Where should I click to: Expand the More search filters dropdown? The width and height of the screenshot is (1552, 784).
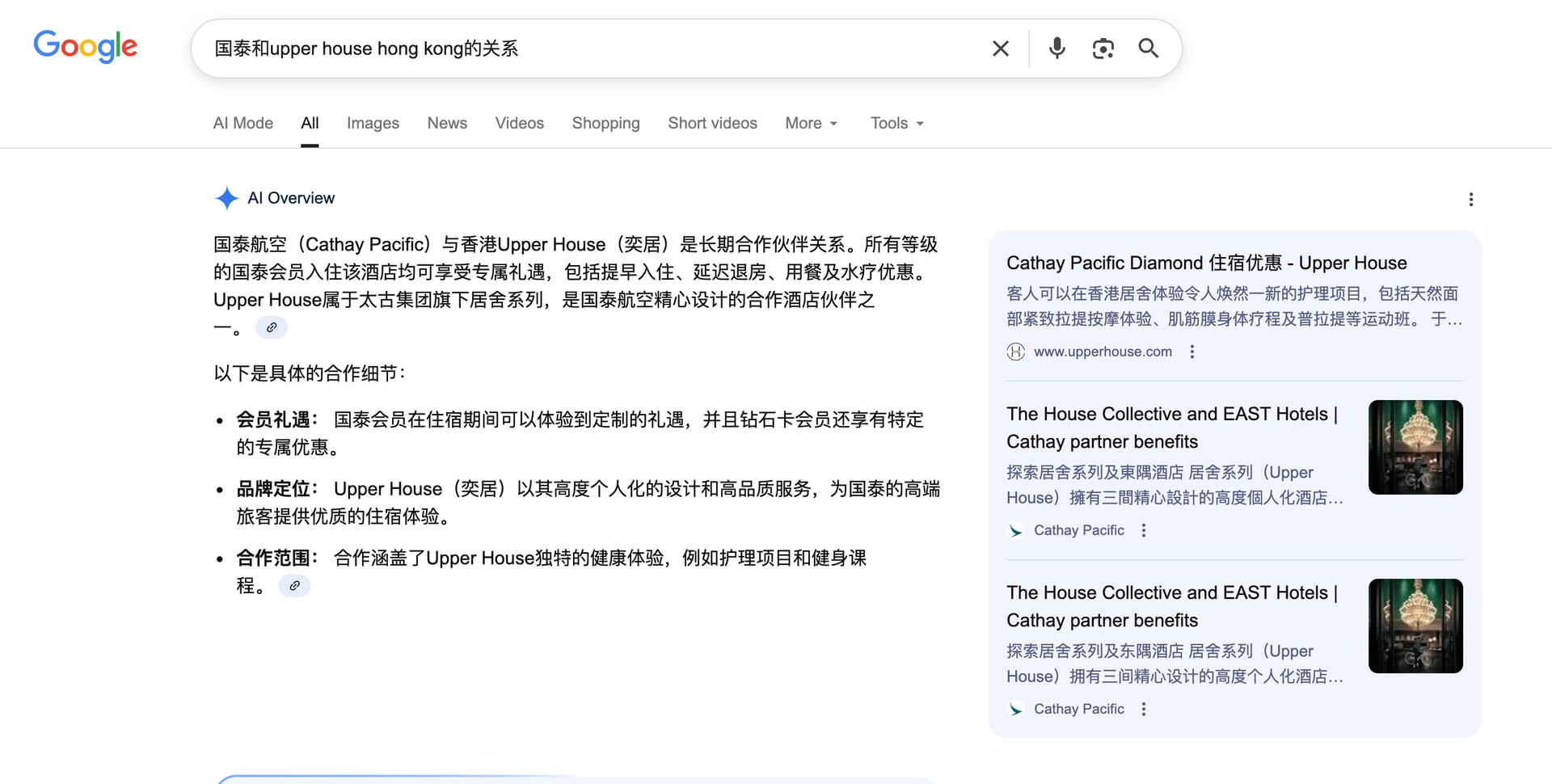click(811, 123)
